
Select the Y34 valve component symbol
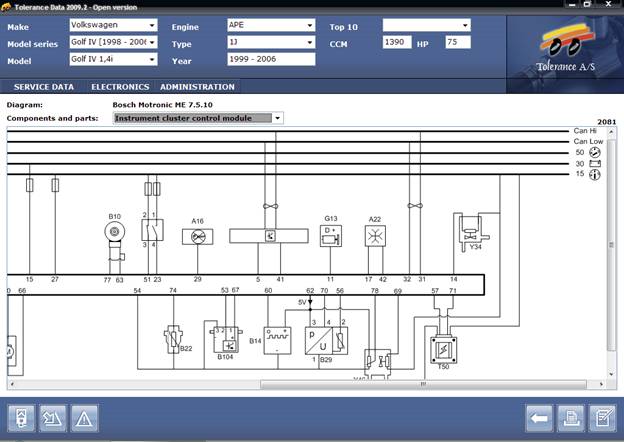click(473, 234)
